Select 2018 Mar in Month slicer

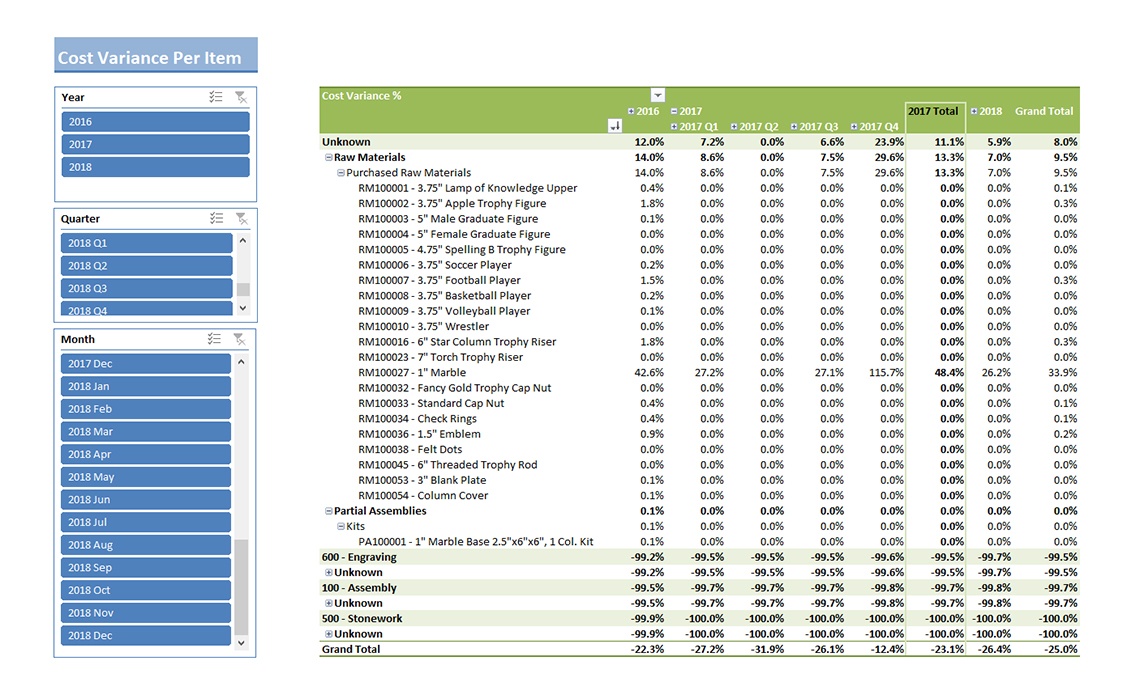[x=145, y=431]
